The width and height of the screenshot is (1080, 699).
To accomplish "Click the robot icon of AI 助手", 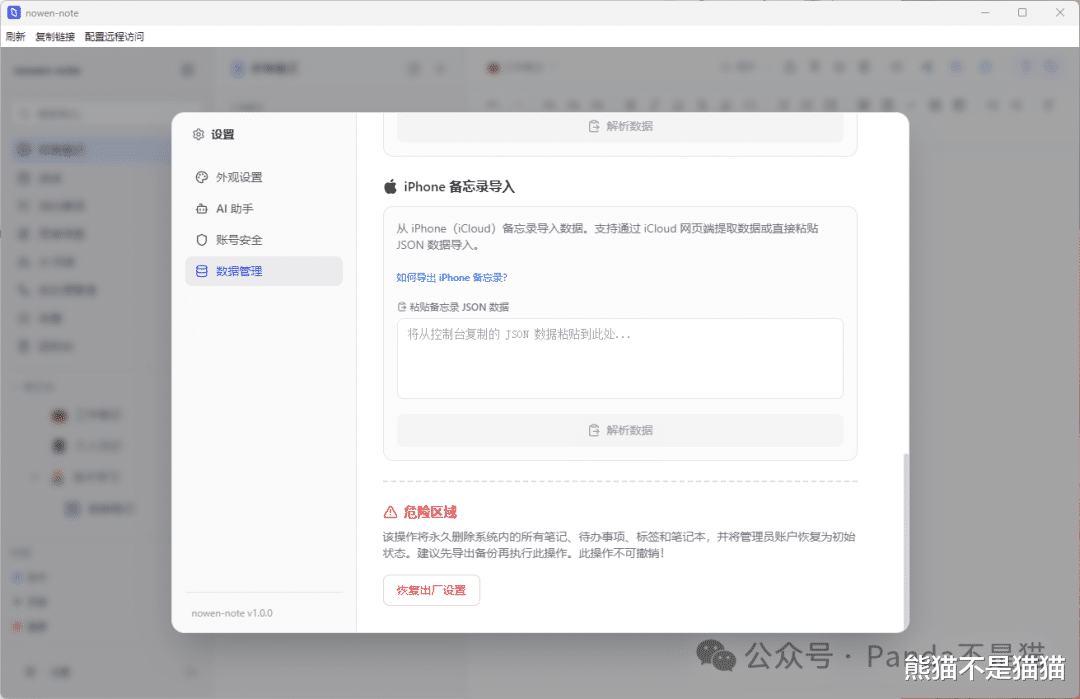I will click(202, 209).
